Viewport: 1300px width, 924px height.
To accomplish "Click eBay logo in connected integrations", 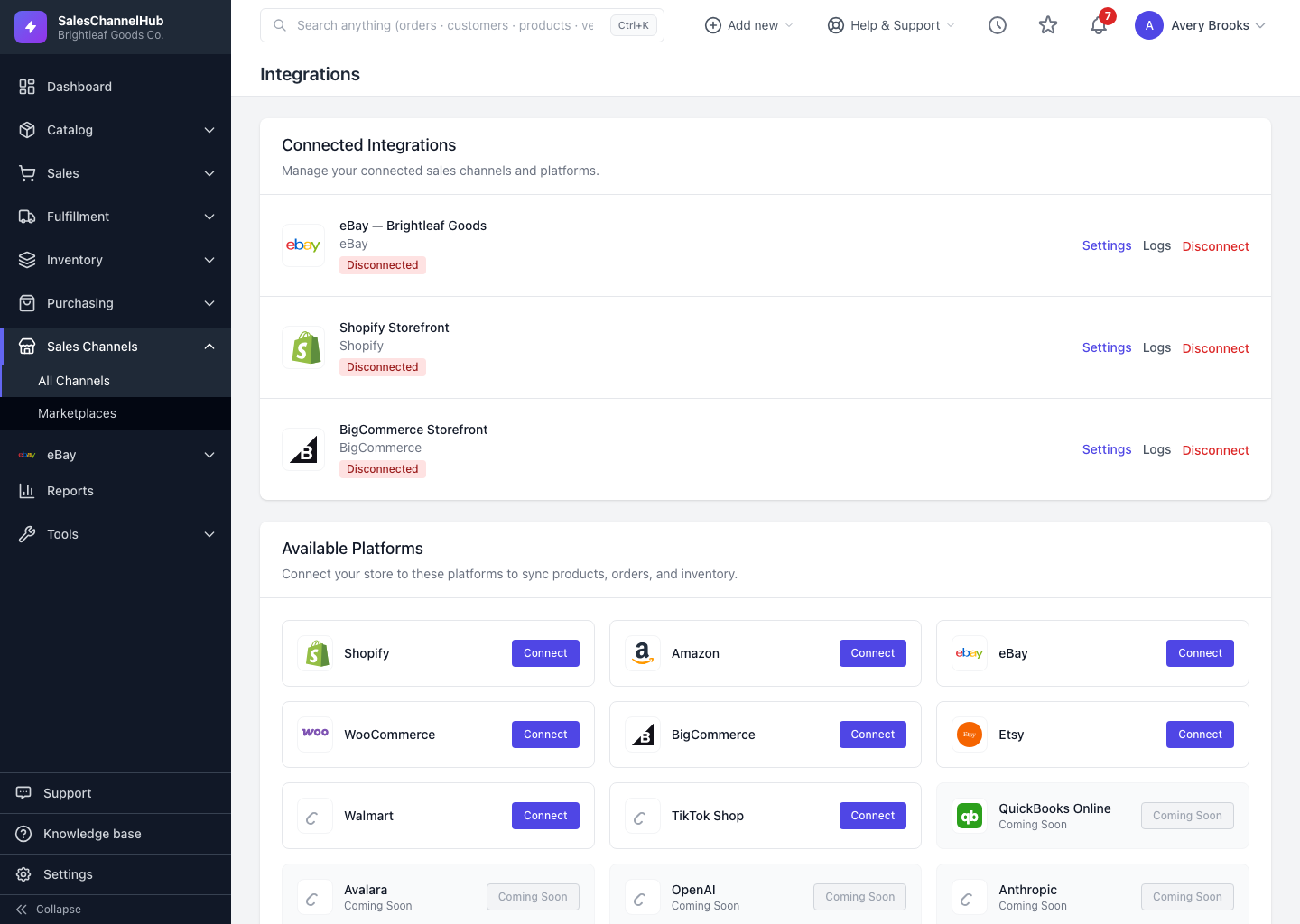I will coord(303,245).
